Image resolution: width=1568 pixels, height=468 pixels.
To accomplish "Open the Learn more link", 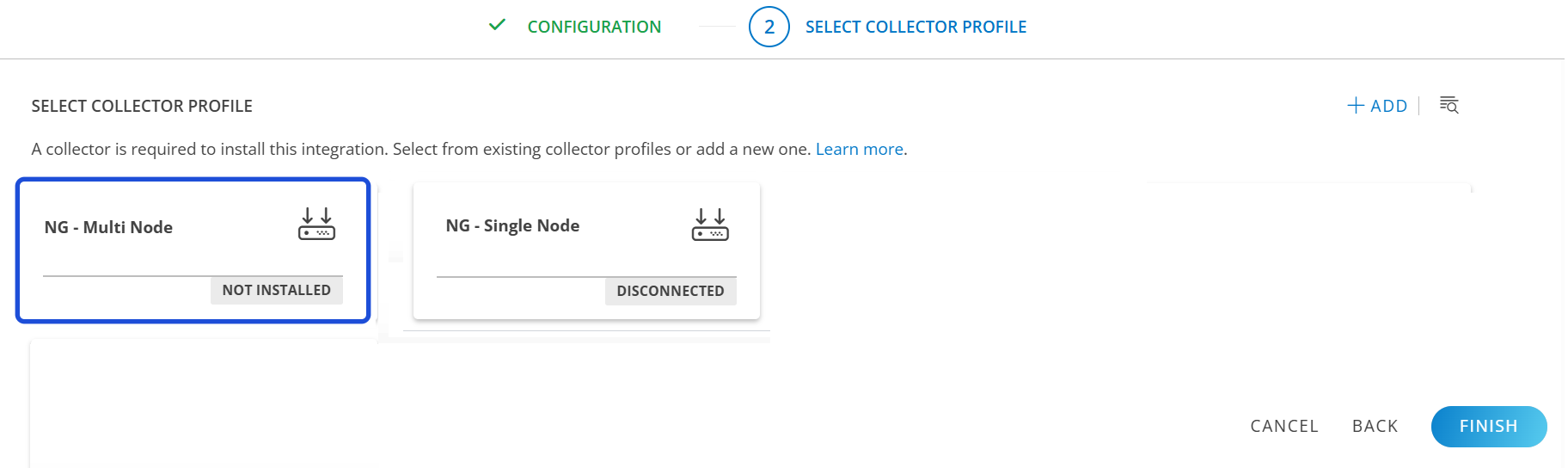I will click(x=859, y=149).
